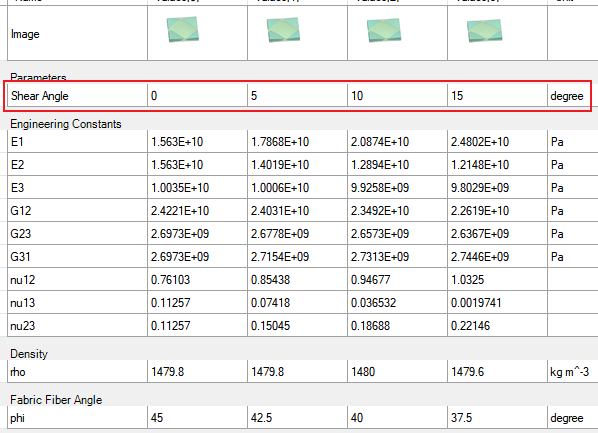Screen dimensions: 598x433
Task: Select Shear Angle value 5
Action: pos(254,96)
